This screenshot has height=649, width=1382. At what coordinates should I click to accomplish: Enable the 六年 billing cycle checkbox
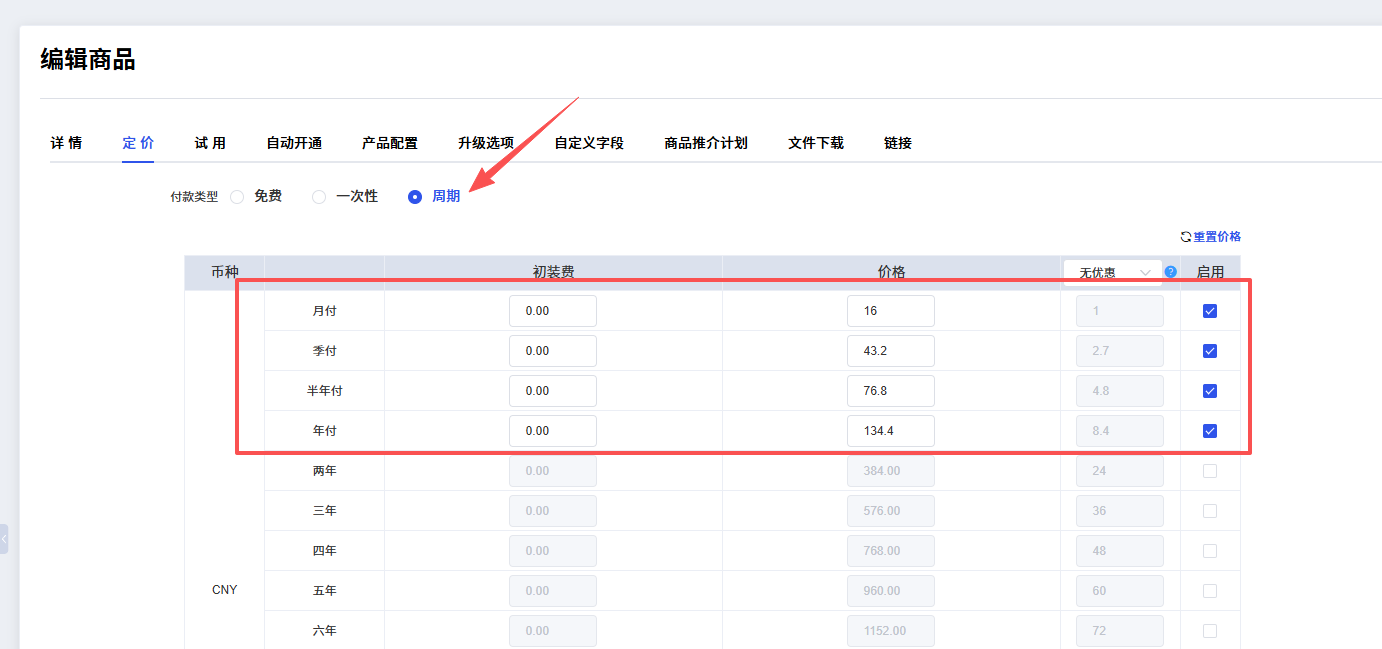point(1210,631)
